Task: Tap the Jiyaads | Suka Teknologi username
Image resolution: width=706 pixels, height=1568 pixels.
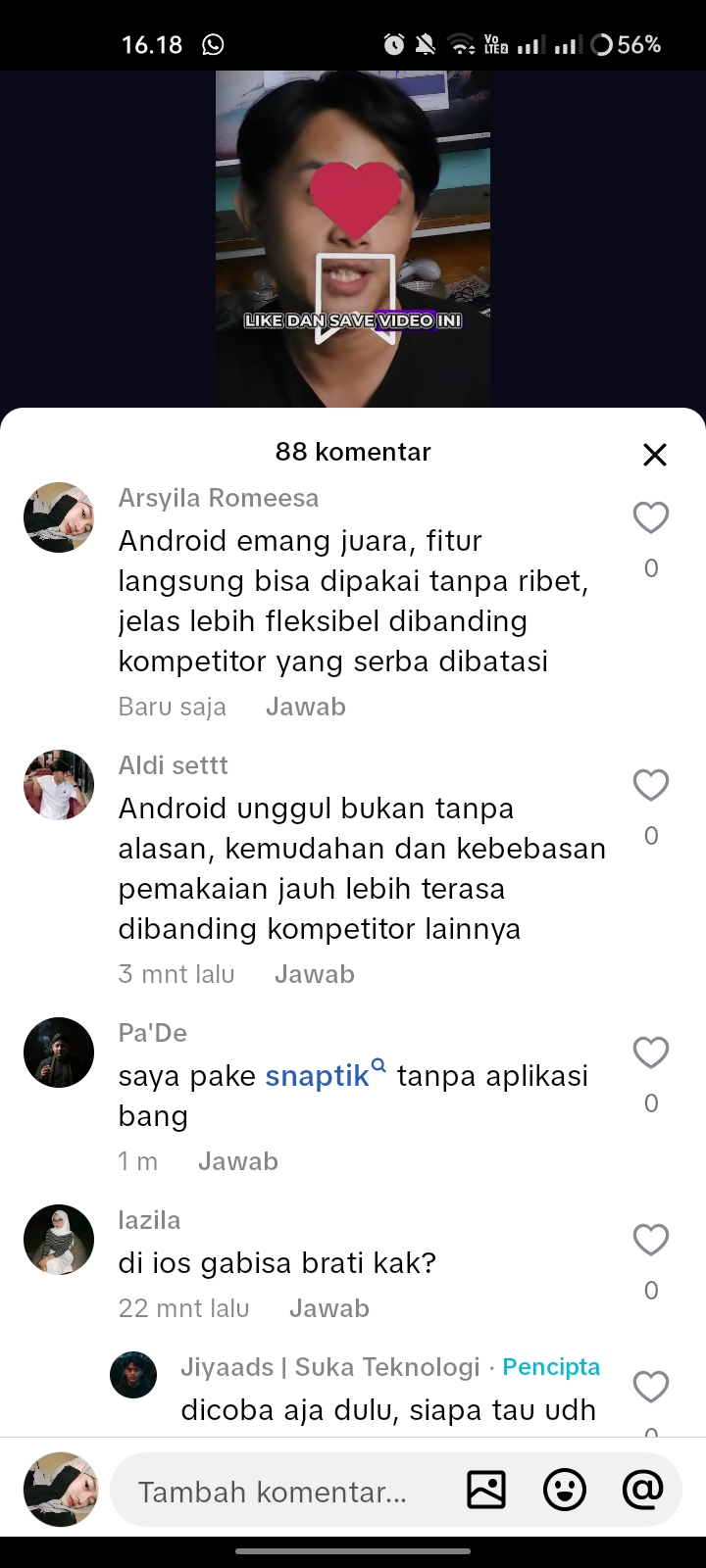Action: tap(330, 1367)
